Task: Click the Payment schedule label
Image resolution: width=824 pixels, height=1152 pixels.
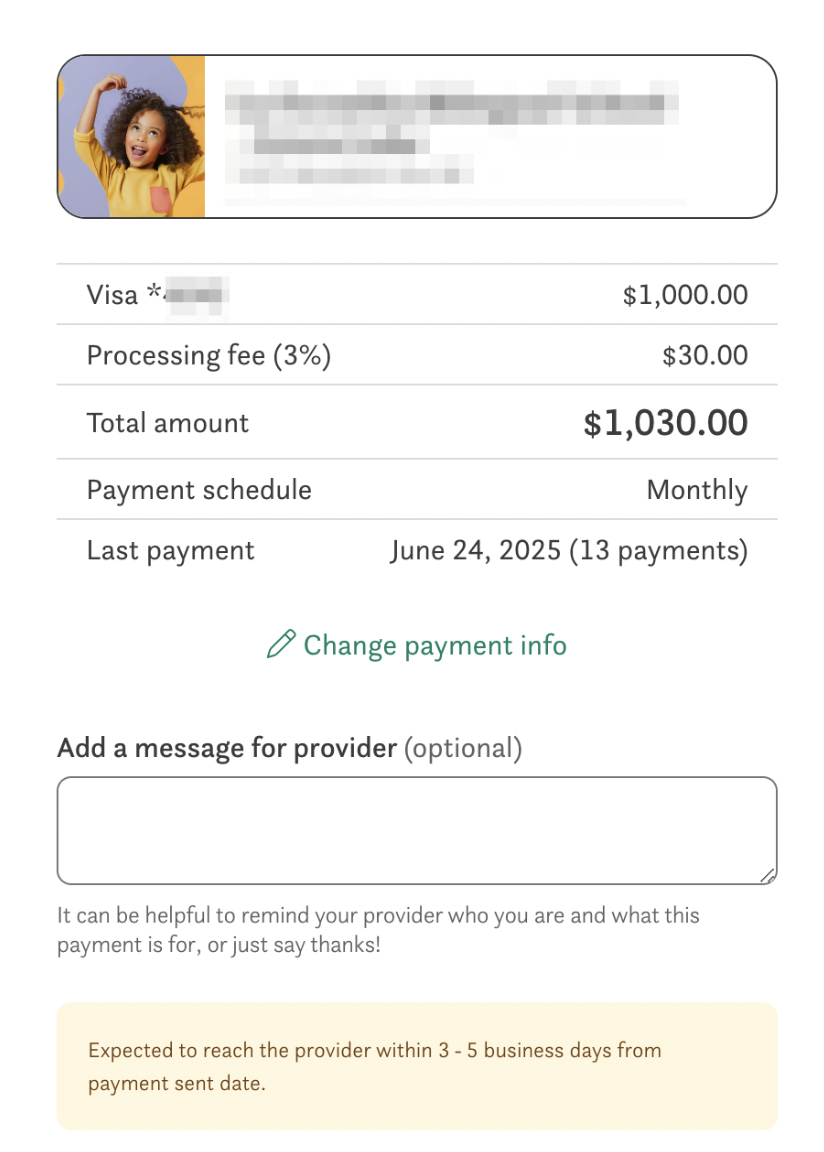Action: (199, 490)
